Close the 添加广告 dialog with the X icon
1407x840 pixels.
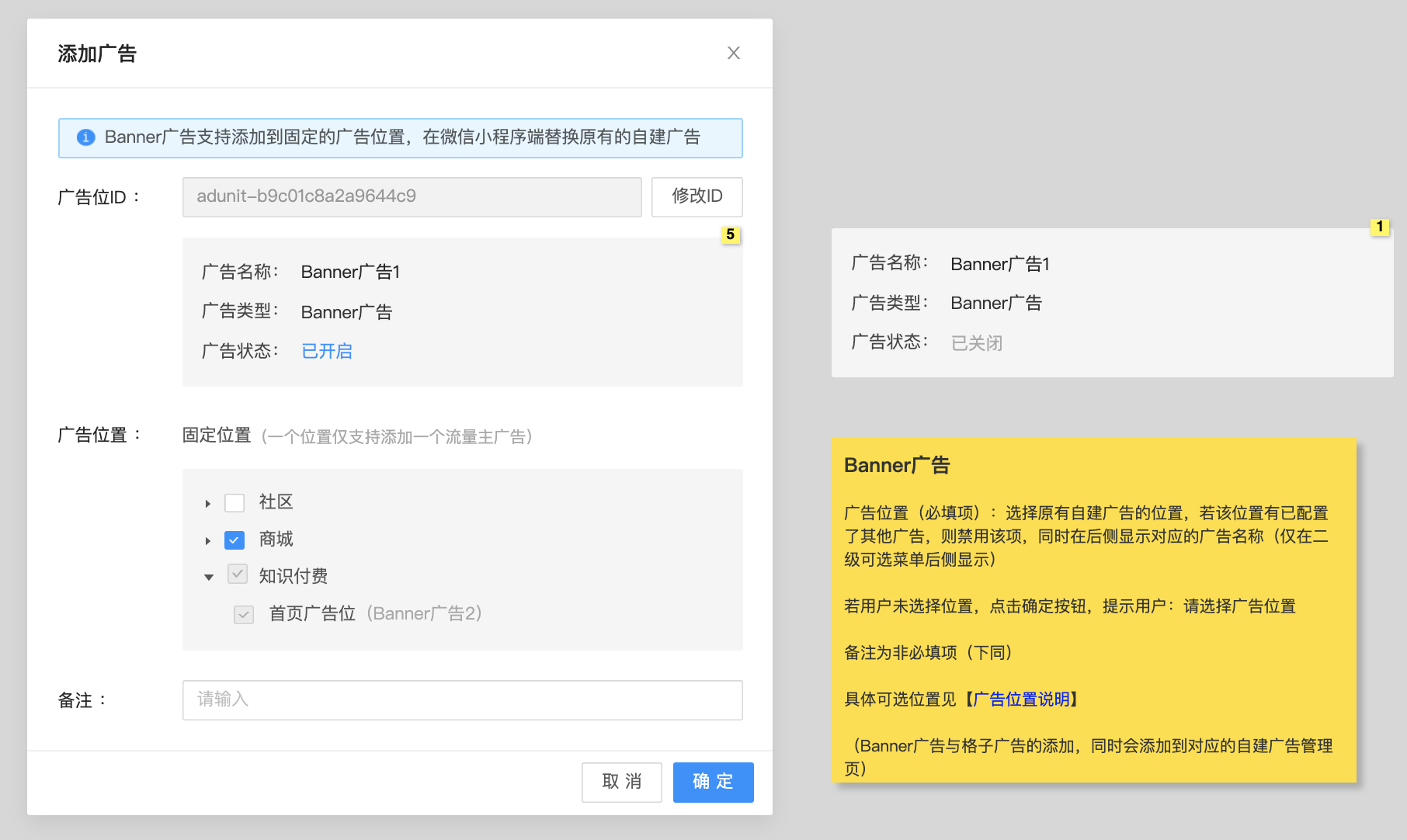pyautogui.click(x=733, y=53)
